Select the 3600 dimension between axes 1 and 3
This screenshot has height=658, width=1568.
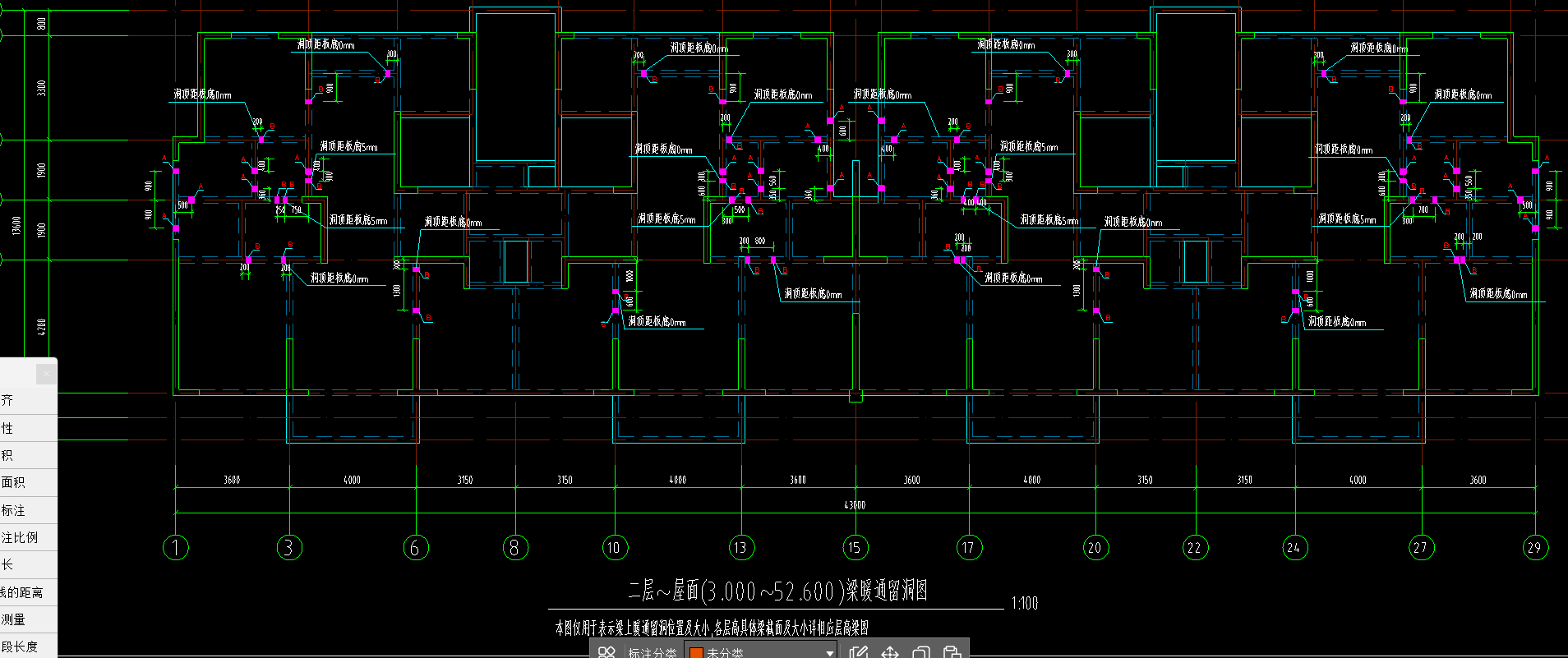pos(232,480)
